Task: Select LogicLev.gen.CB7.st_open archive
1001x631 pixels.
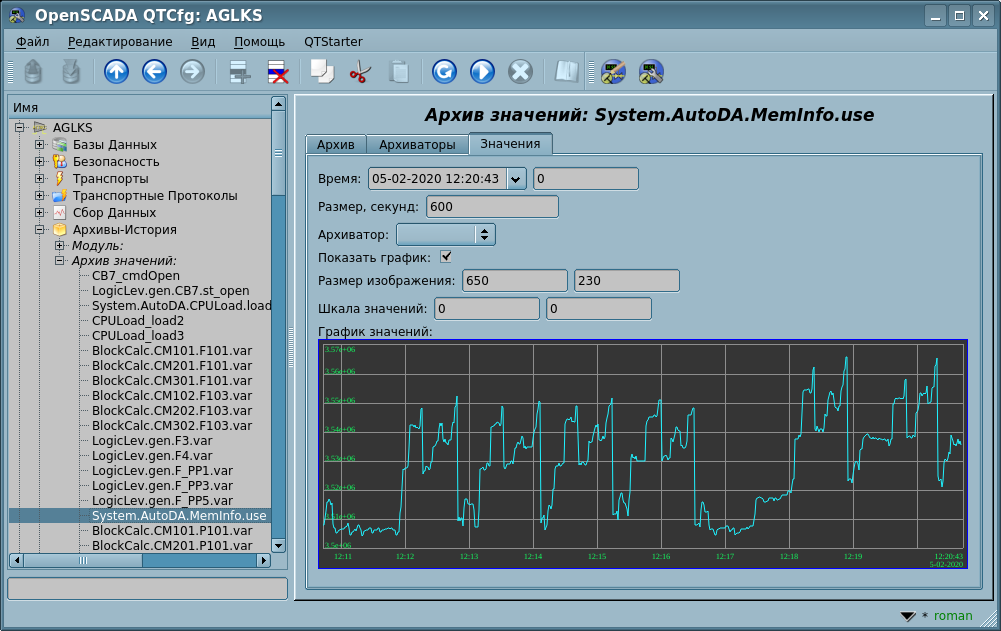Action: pos(170,291)
